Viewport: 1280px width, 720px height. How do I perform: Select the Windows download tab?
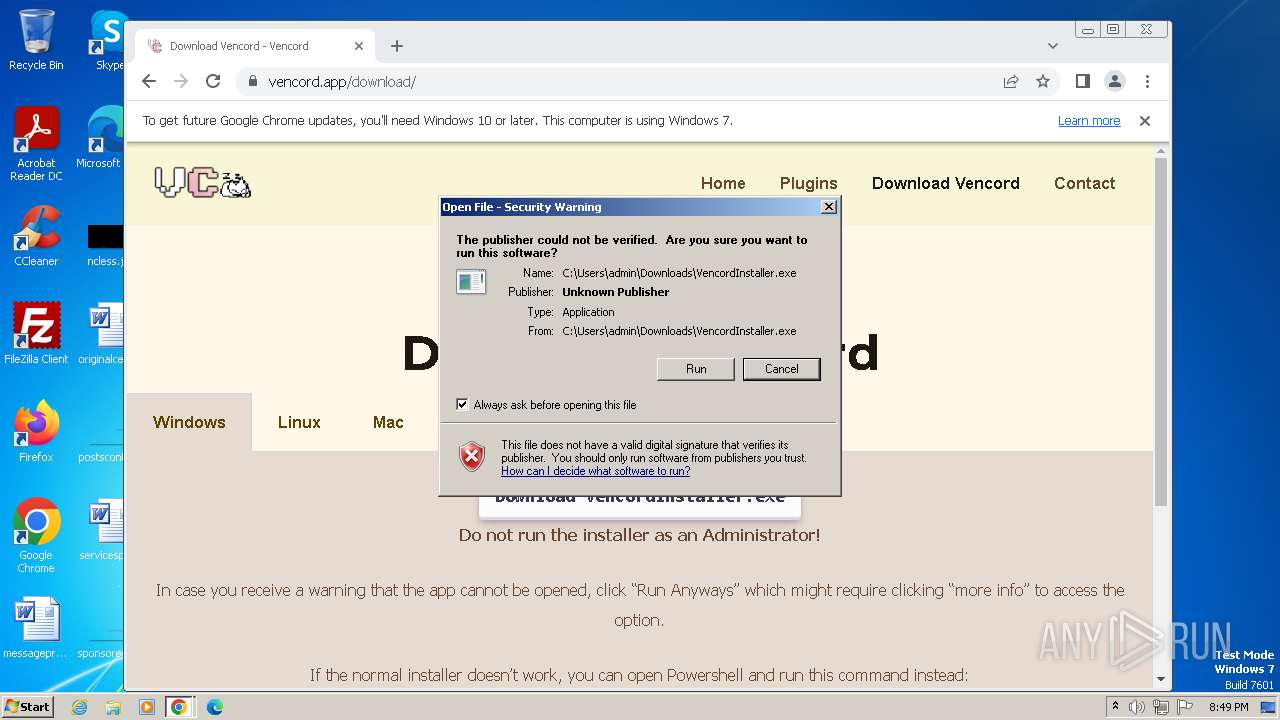pos(189,422)
